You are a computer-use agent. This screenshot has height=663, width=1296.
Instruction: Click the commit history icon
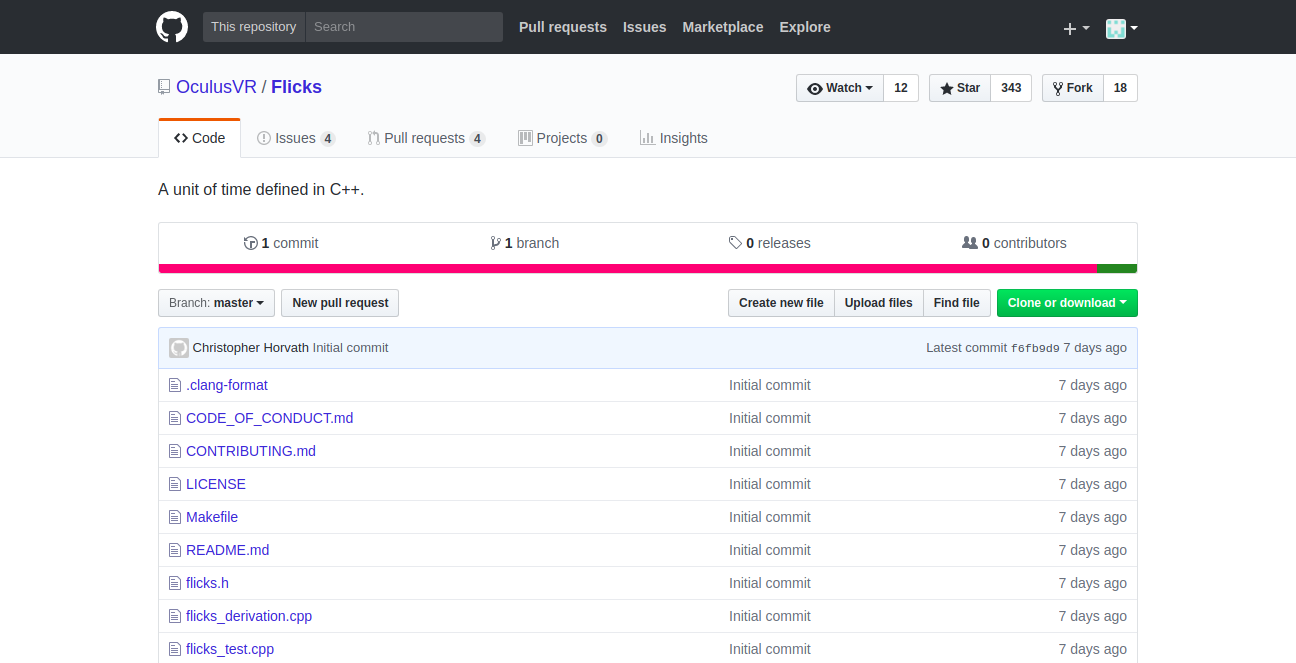(251, 243)
